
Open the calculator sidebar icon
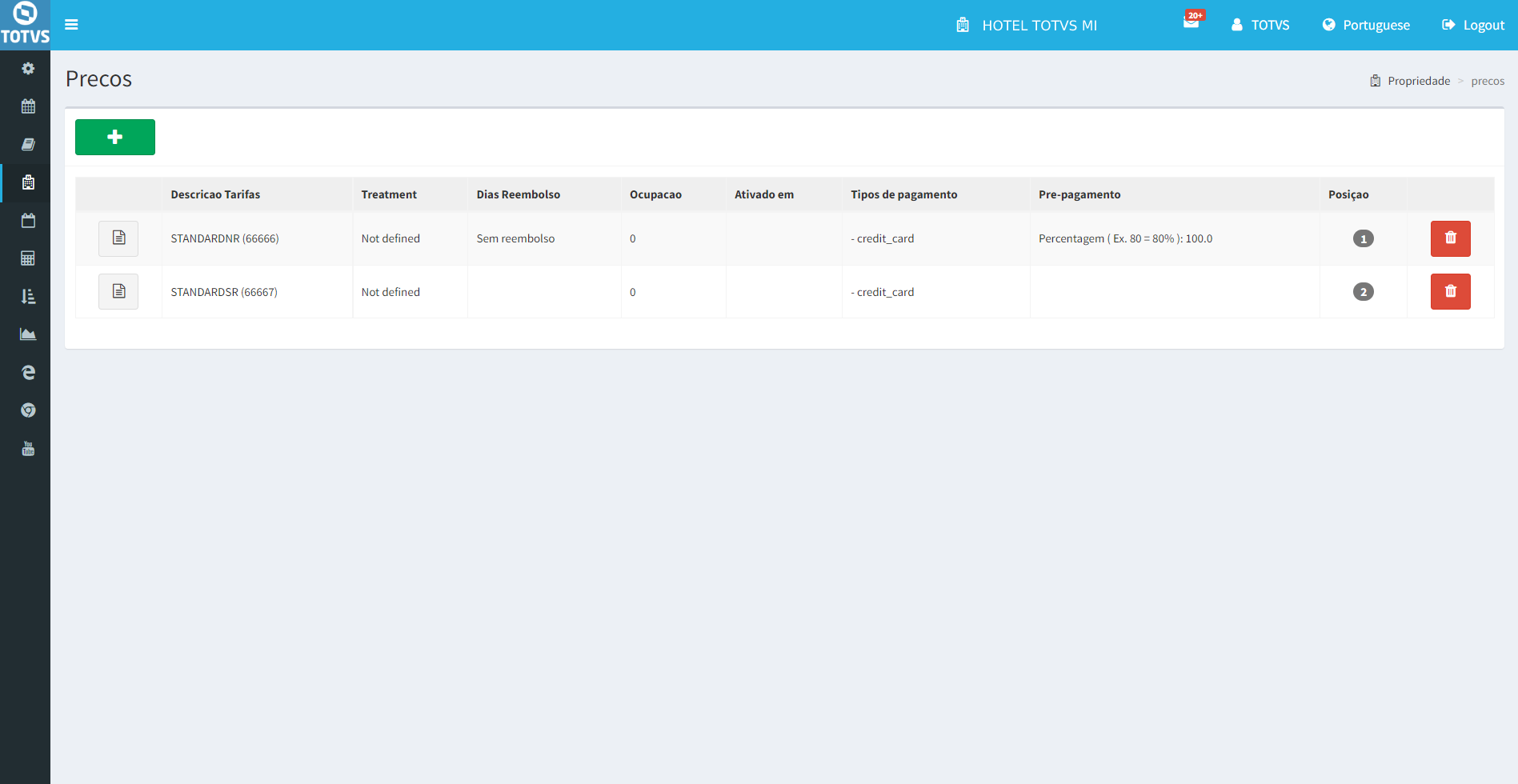coord(28,258)
